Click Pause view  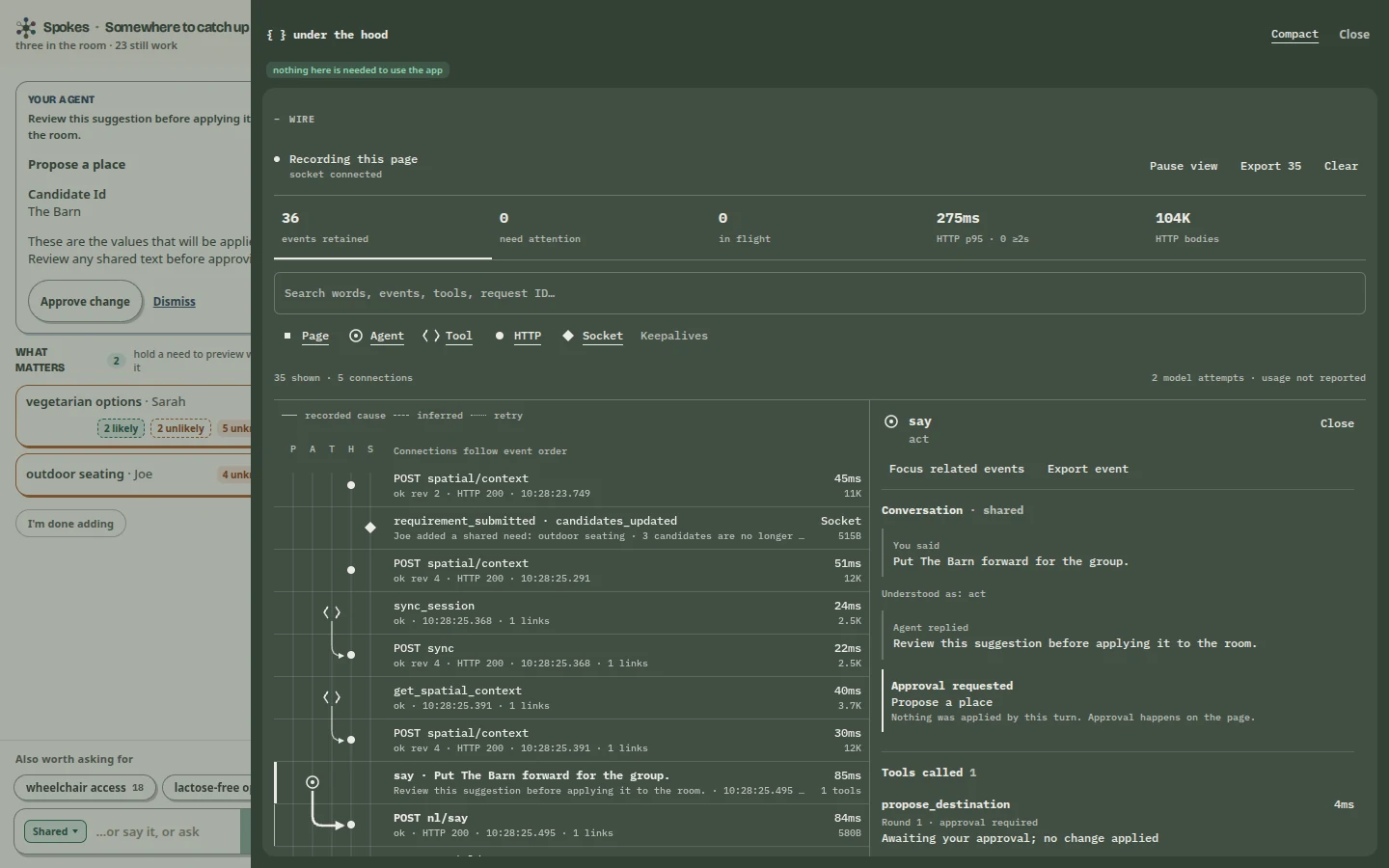[1184, 166]
